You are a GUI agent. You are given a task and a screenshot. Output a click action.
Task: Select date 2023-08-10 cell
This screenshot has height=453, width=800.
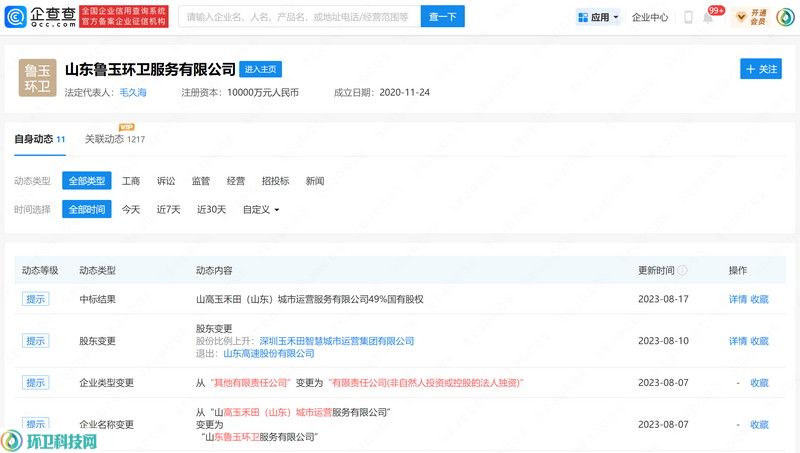663,341
